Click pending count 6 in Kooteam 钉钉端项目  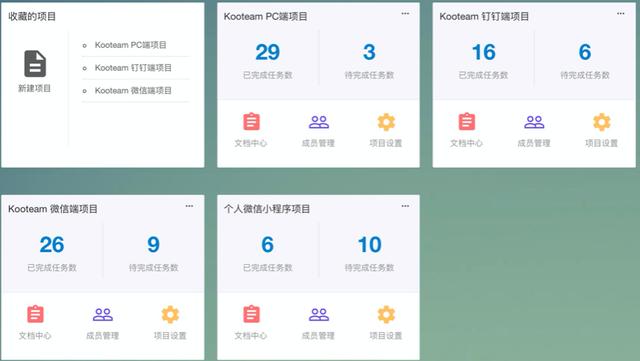(585, 52)
